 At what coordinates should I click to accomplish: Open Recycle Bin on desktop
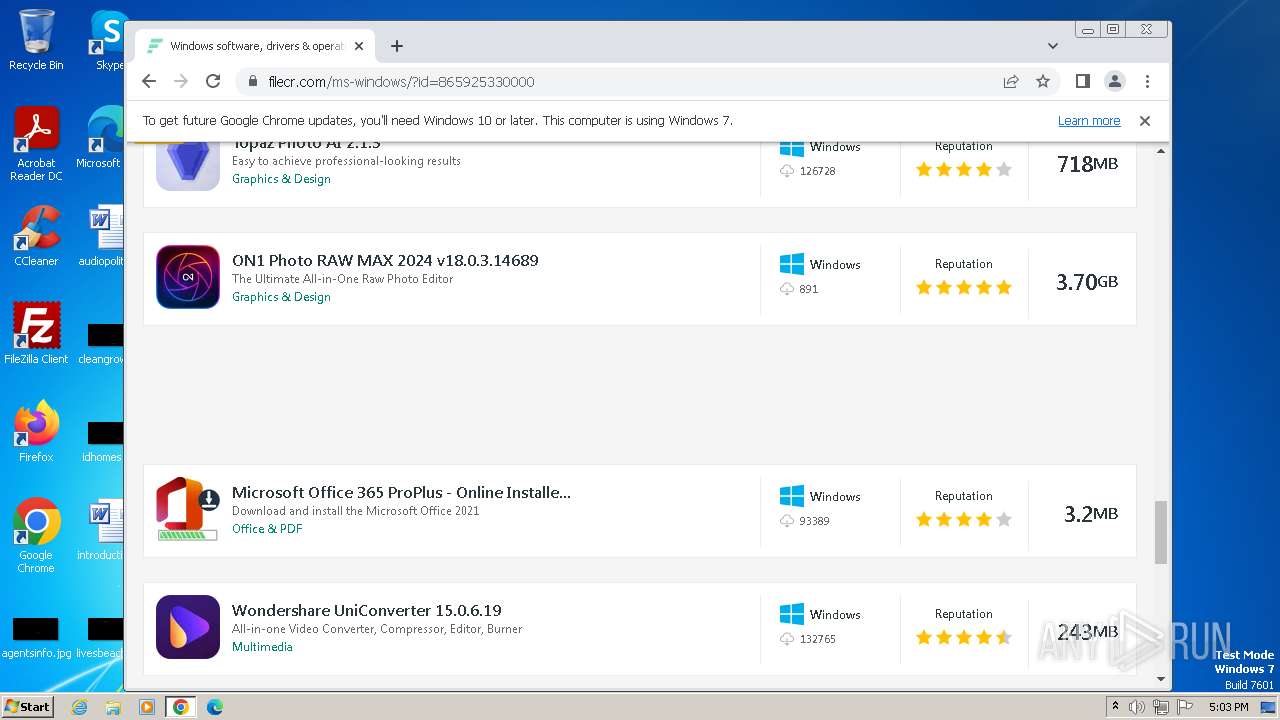click(x=36, y=40)
